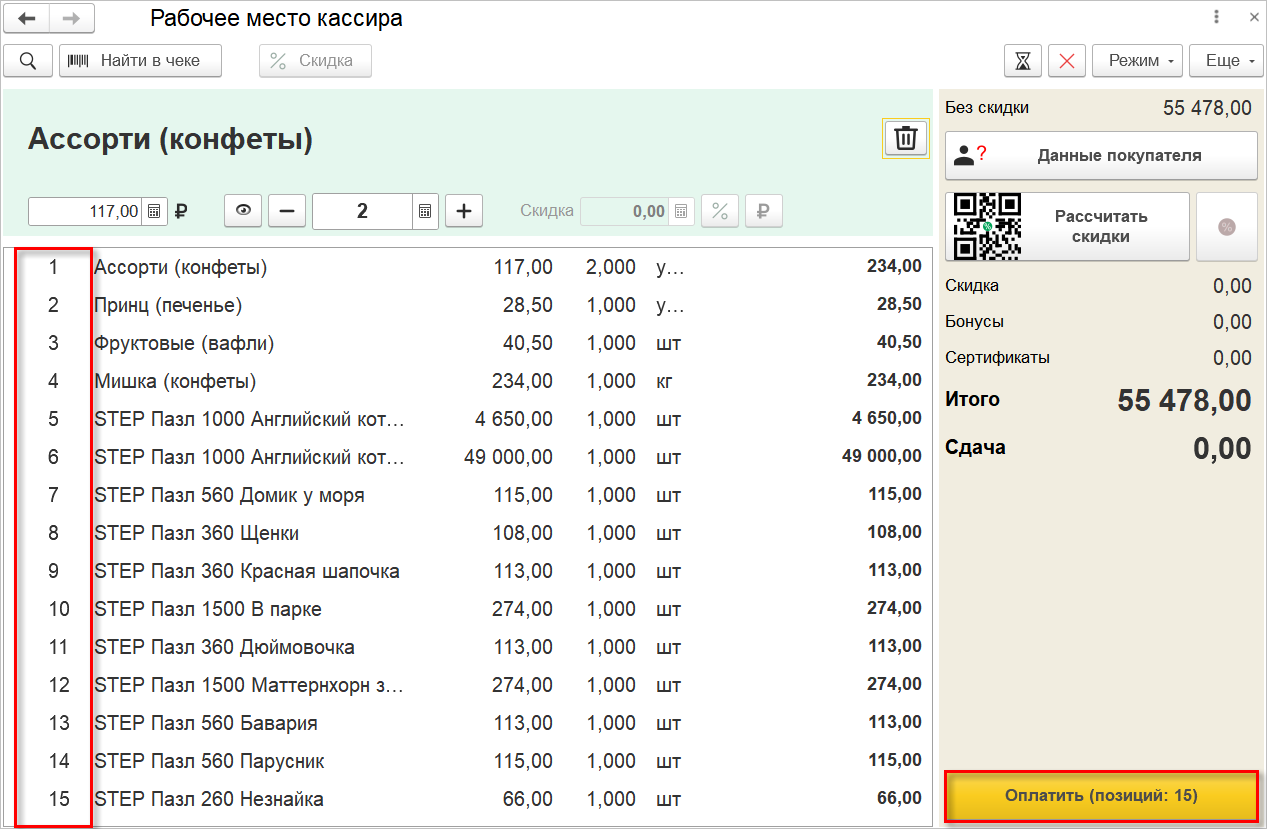Select row Ассорти (конфеты) in receipt
Screen dimensions: 1267x829
coord(468,267)
